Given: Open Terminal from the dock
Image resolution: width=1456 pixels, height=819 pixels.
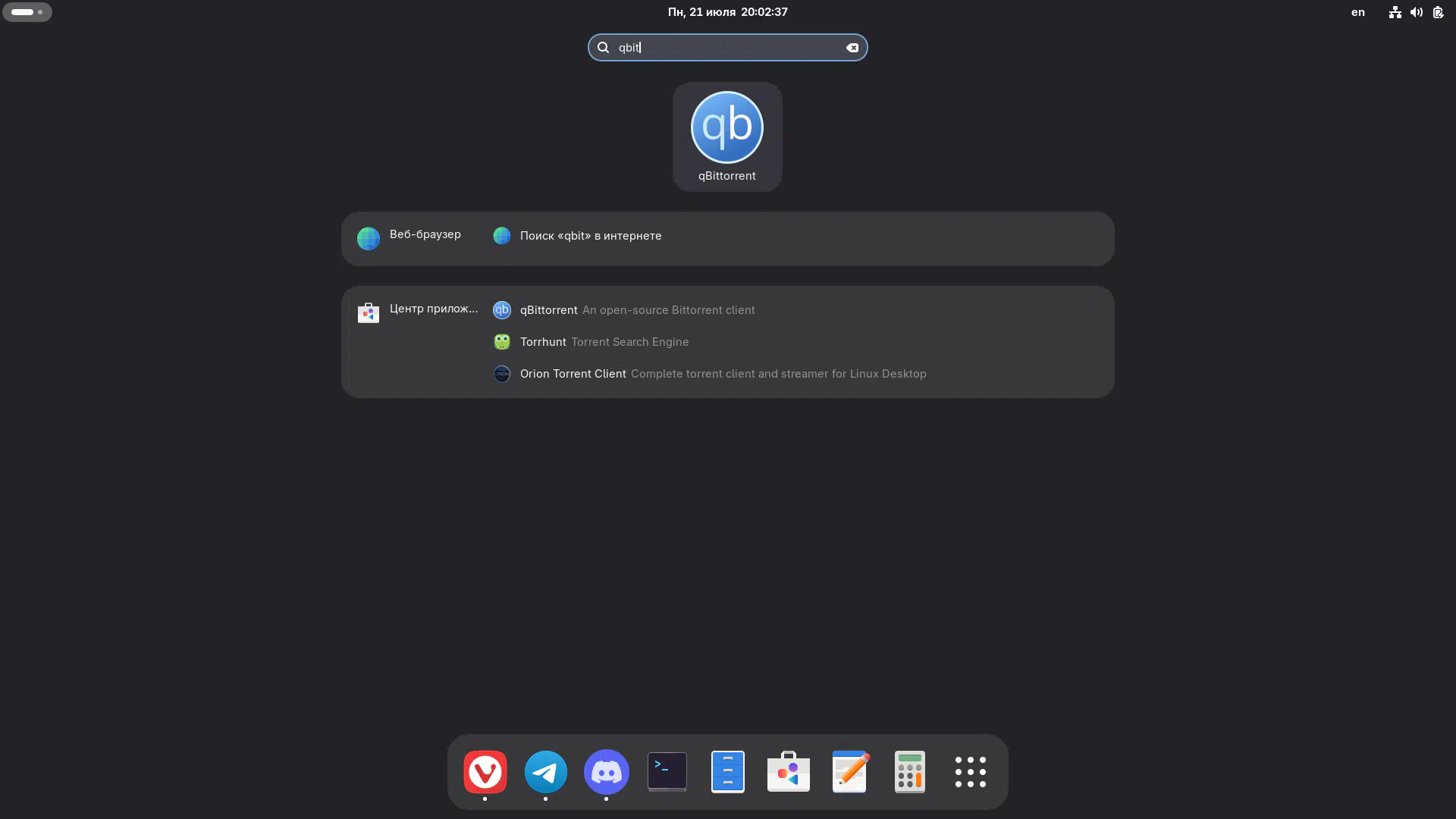Looking at the screenshot, I should coord(667,772).
